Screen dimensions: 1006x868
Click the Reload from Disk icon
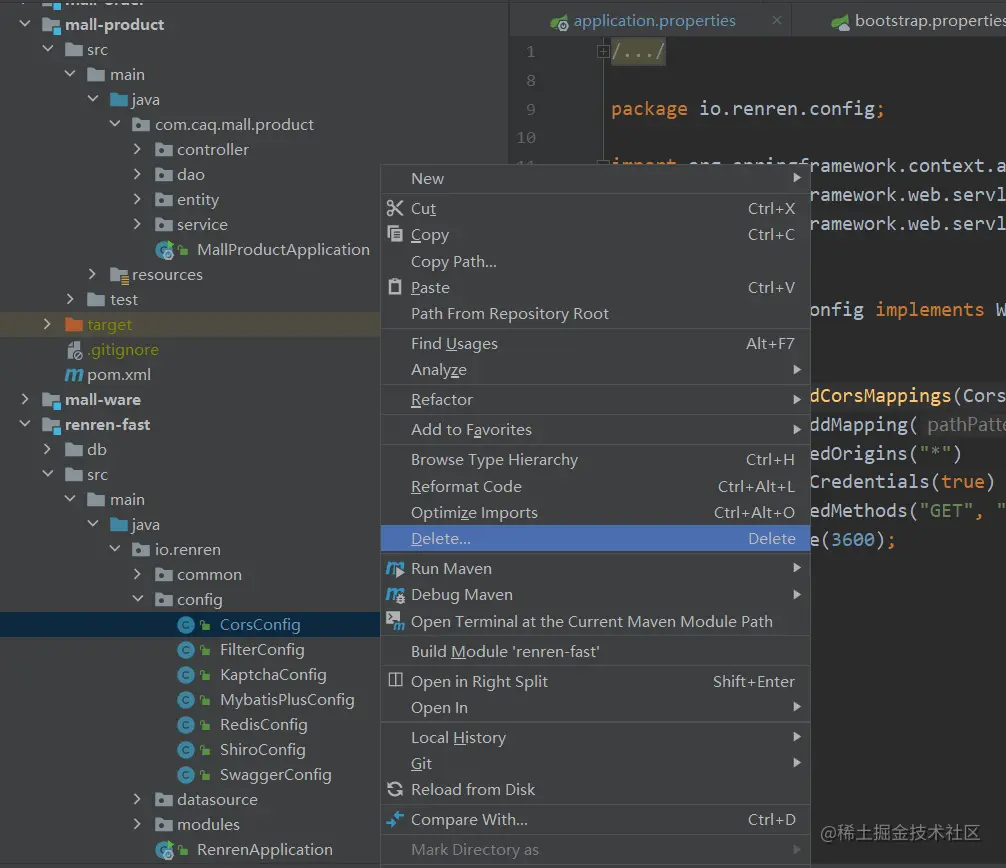(395, 789)
